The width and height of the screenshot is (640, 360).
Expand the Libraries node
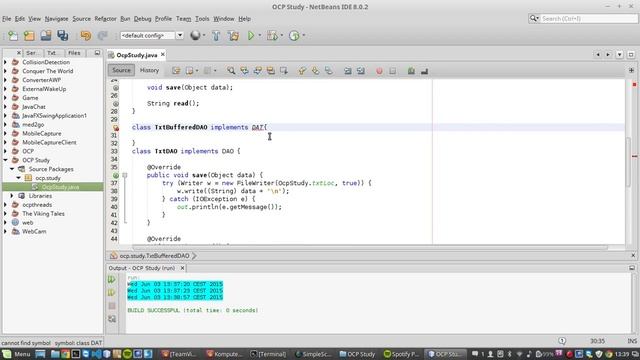tap(12, 196)
